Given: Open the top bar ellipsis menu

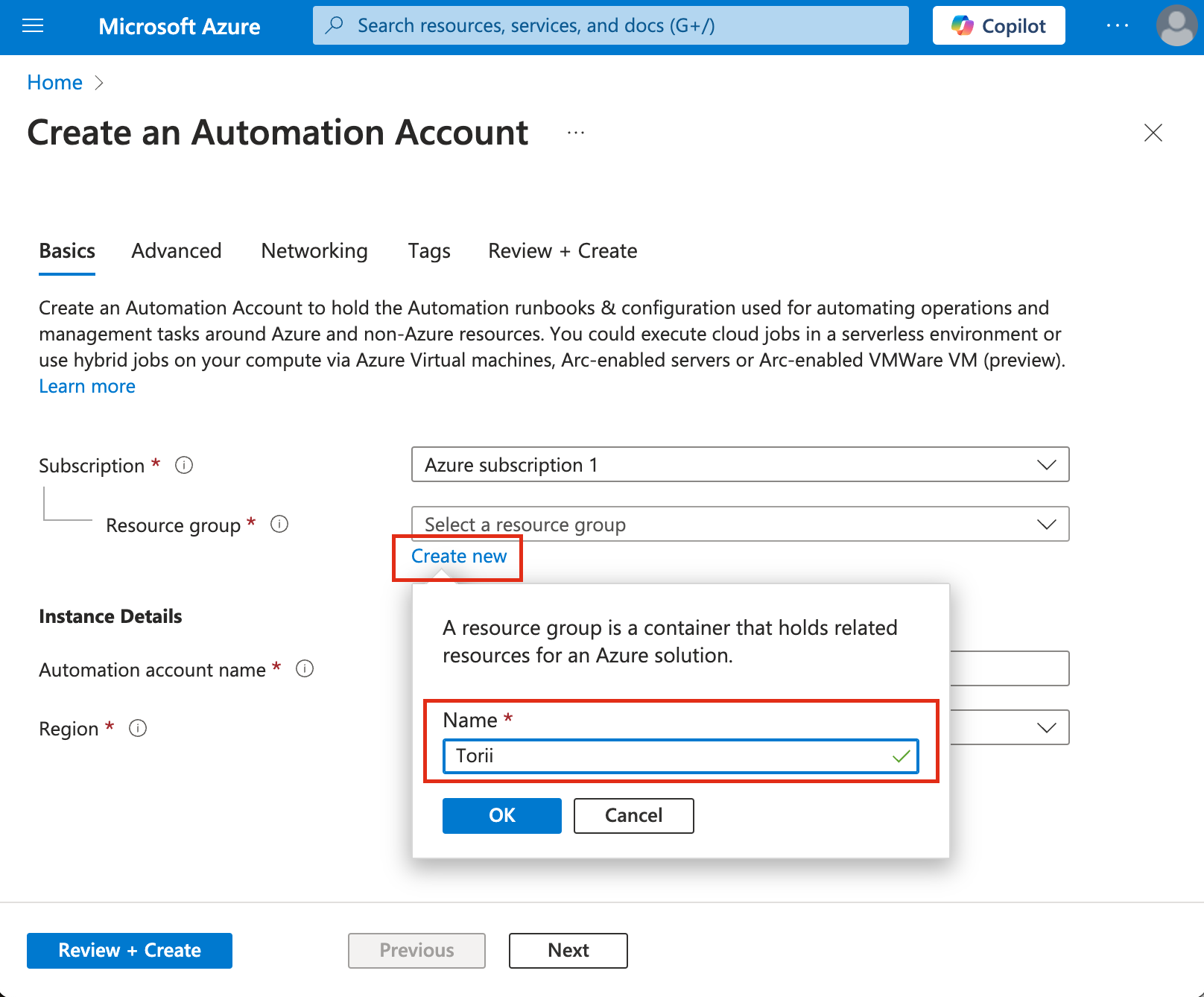Looking at the screenshot, I should [1117, 26].
